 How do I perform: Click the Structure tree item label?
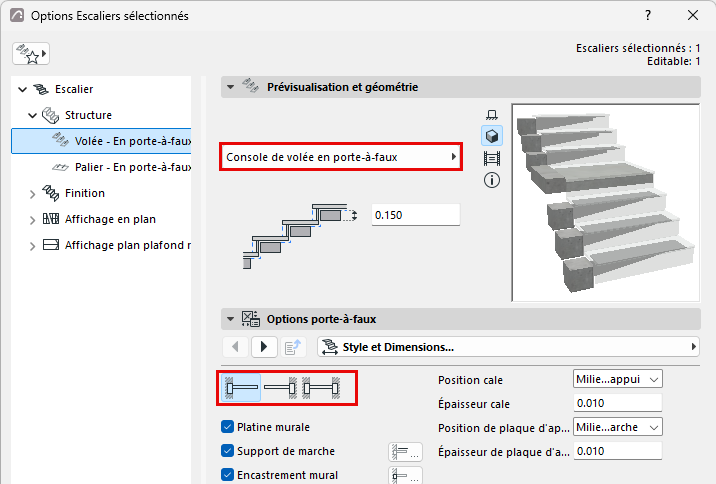pyautogui.click(x=88, y=115)
